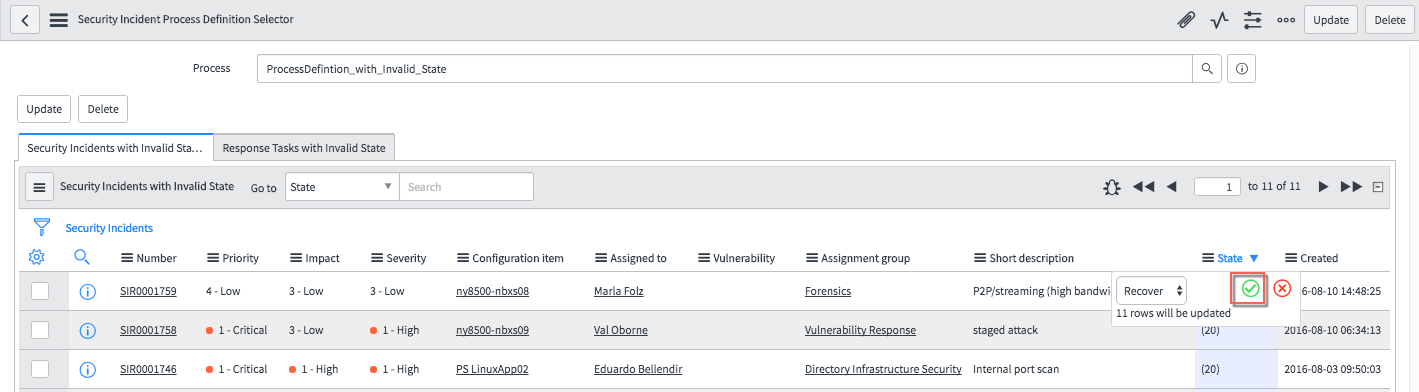1419x392 pixels.
Task: Confirm the edit with green checkmark
Action: pos(1250,289)
